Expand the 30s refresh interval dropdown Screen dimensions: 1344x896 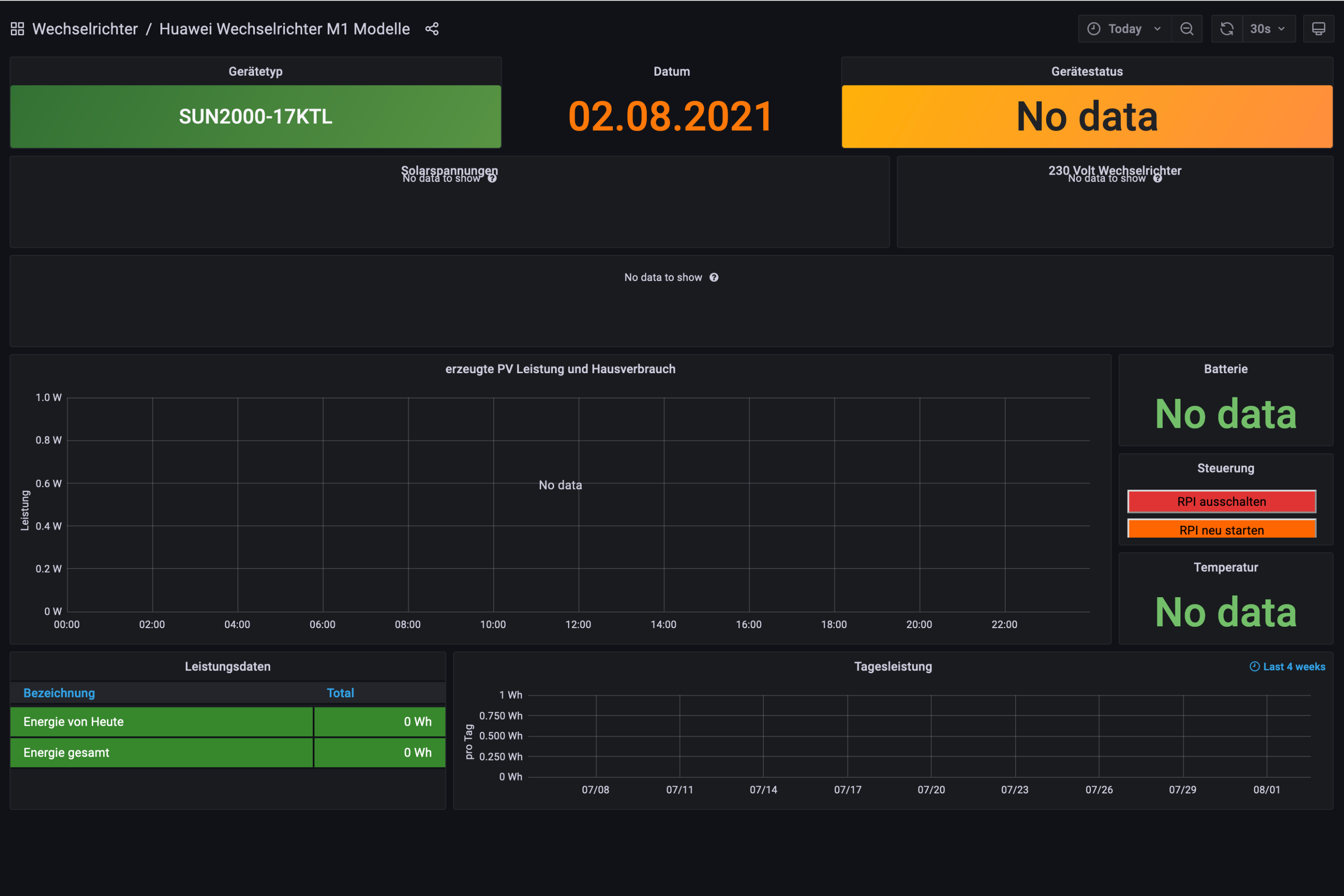click(x=1267, y=29)
